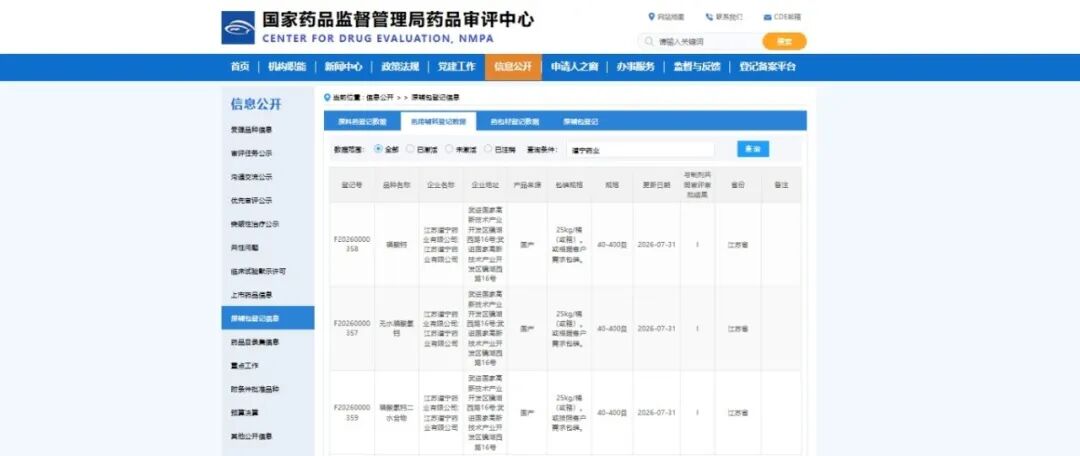
Task: Open 党建工作 in the main navigation
Action: click(456, 67)
